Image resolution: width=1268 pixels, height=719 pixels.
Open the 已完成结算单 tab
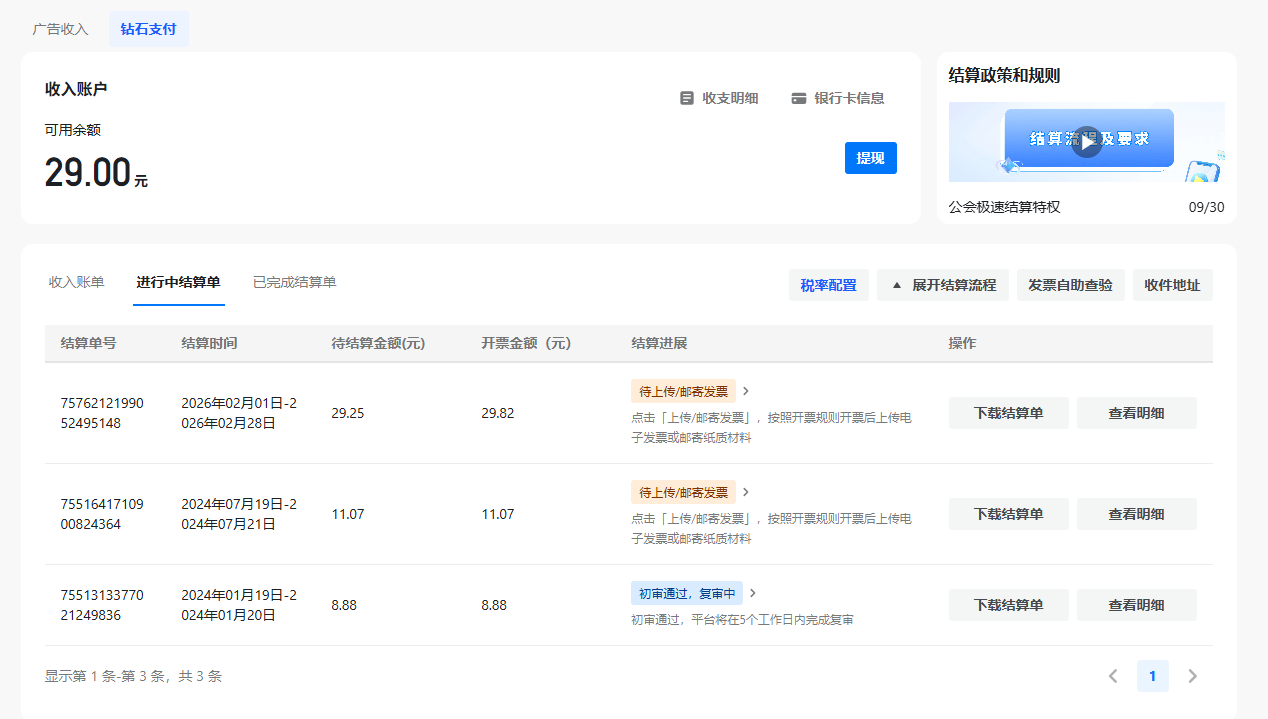click(294, 282)
